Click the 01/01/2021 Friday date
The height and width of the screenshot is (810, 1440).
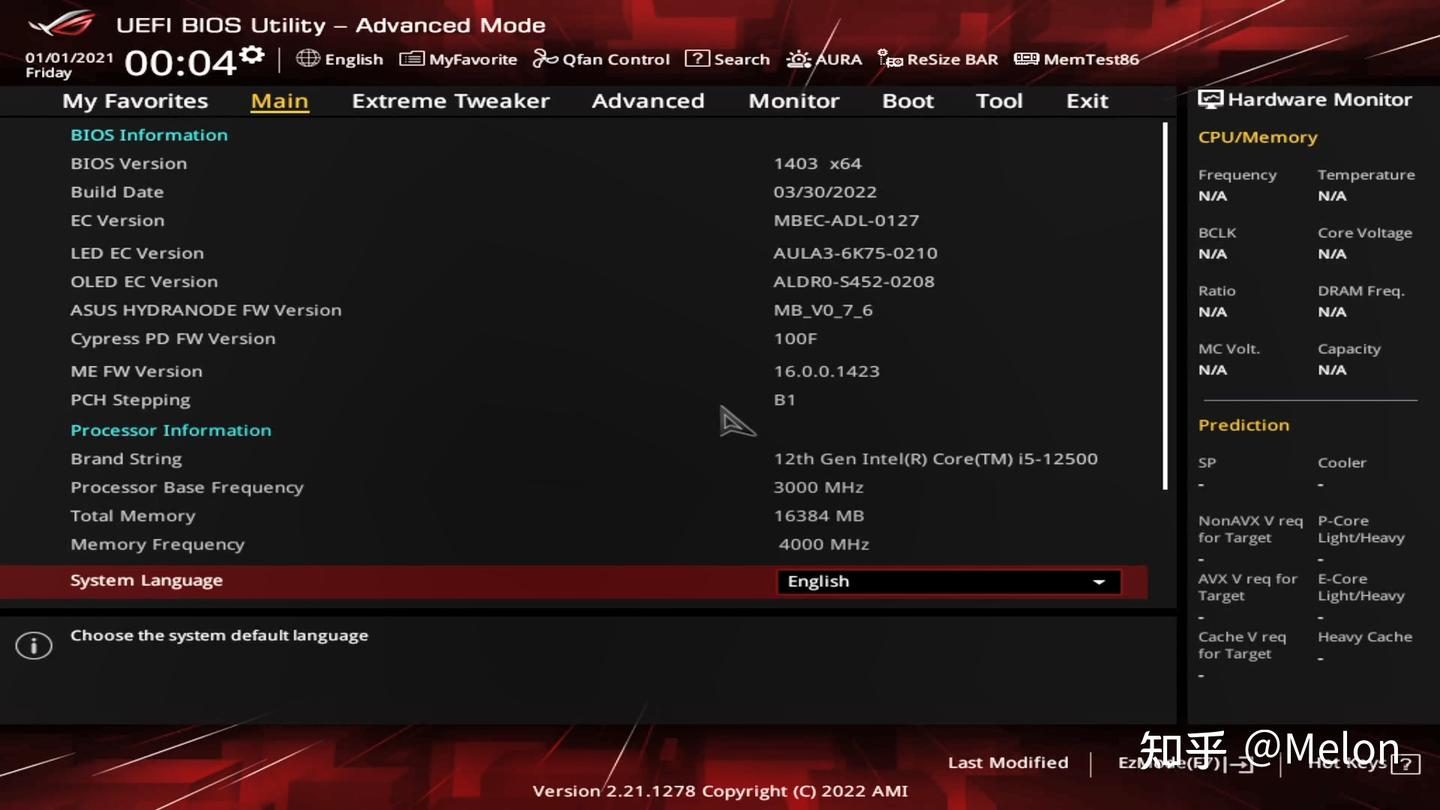point(69,65)
